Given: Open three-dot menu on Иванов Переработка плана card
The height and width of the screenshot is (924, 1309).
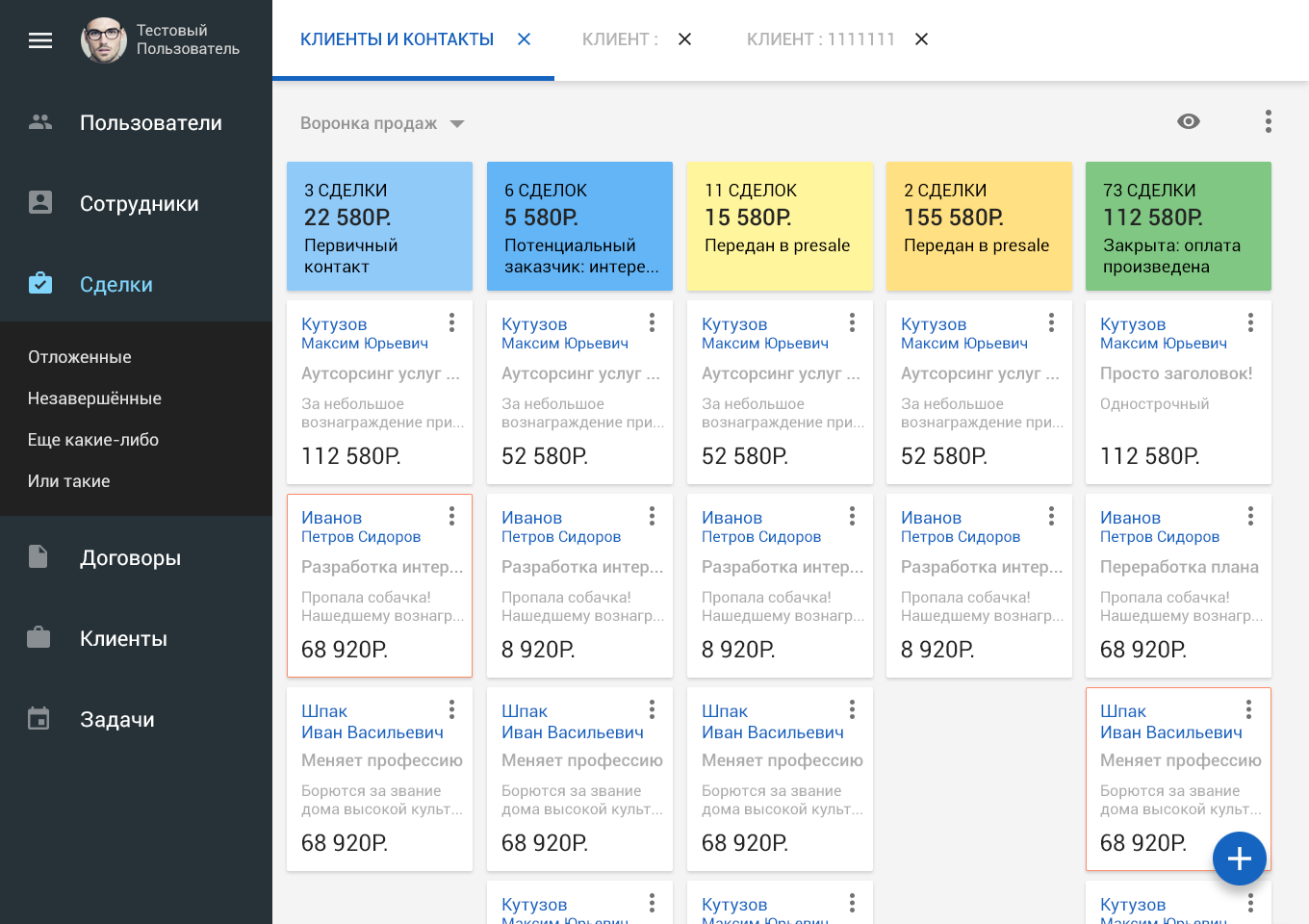Looking at the screenshot, I should click(1250, 517).
